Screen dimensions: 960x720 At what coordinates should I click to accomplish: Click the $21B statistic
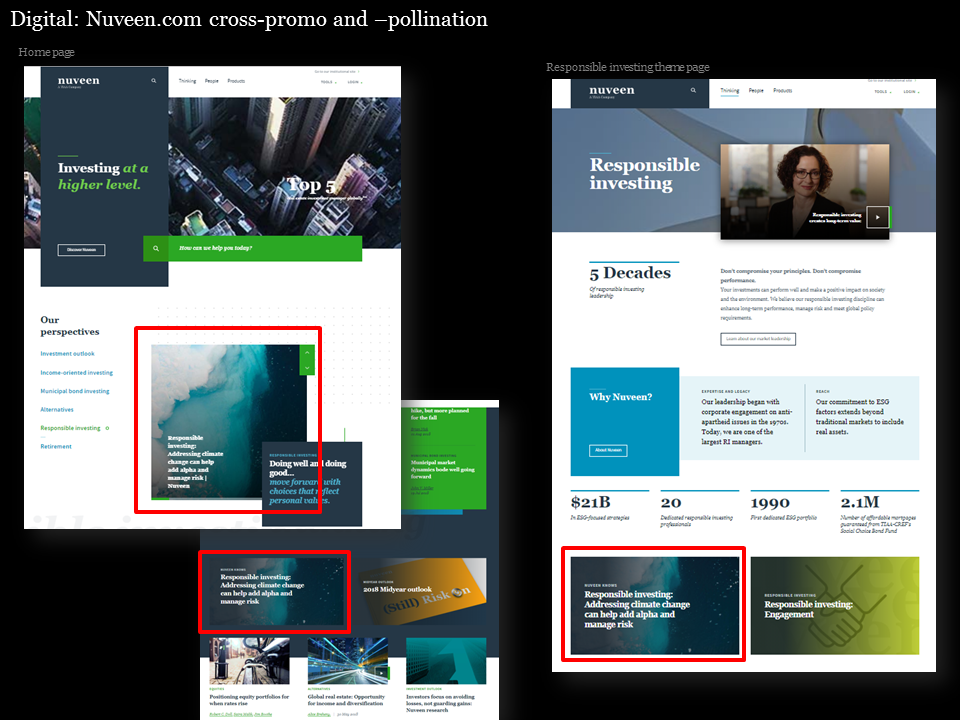point(590,503)
